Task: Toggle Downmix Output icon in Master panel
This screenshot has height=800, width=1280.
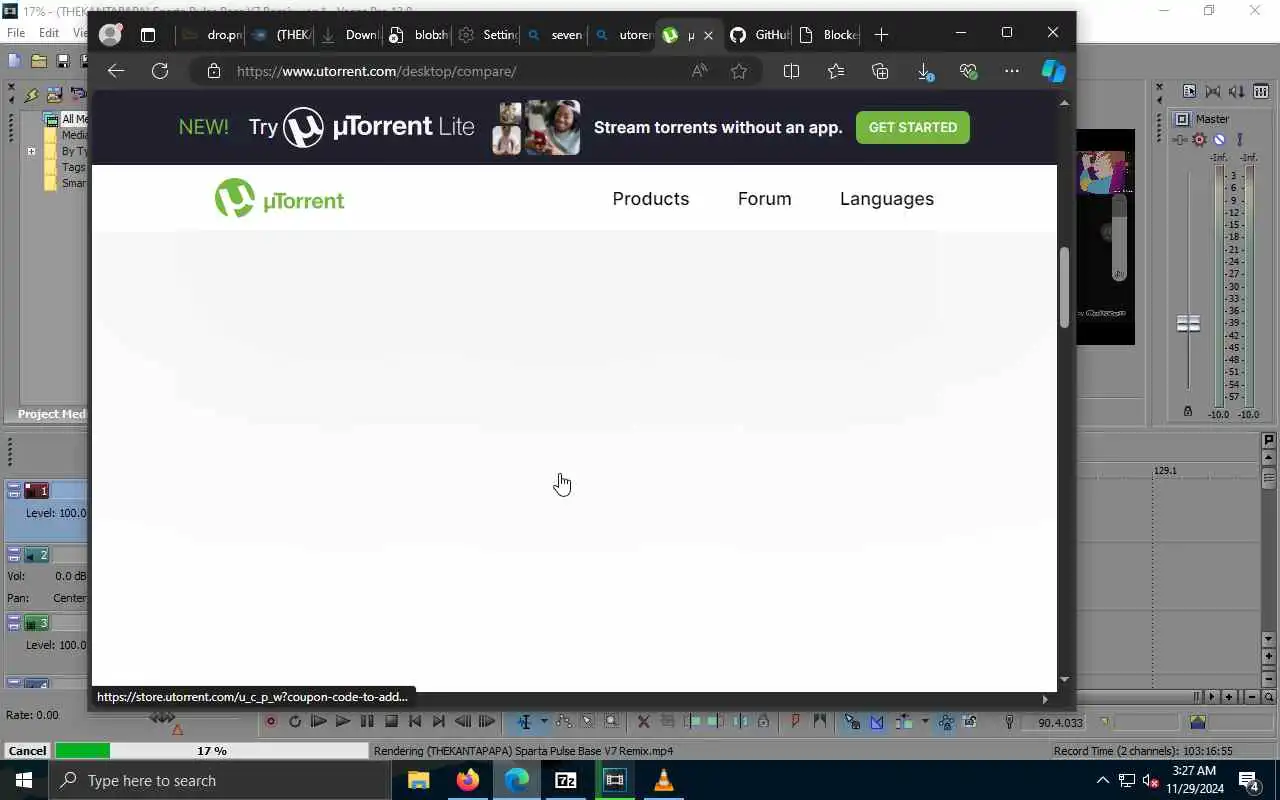Action: 1213,91
